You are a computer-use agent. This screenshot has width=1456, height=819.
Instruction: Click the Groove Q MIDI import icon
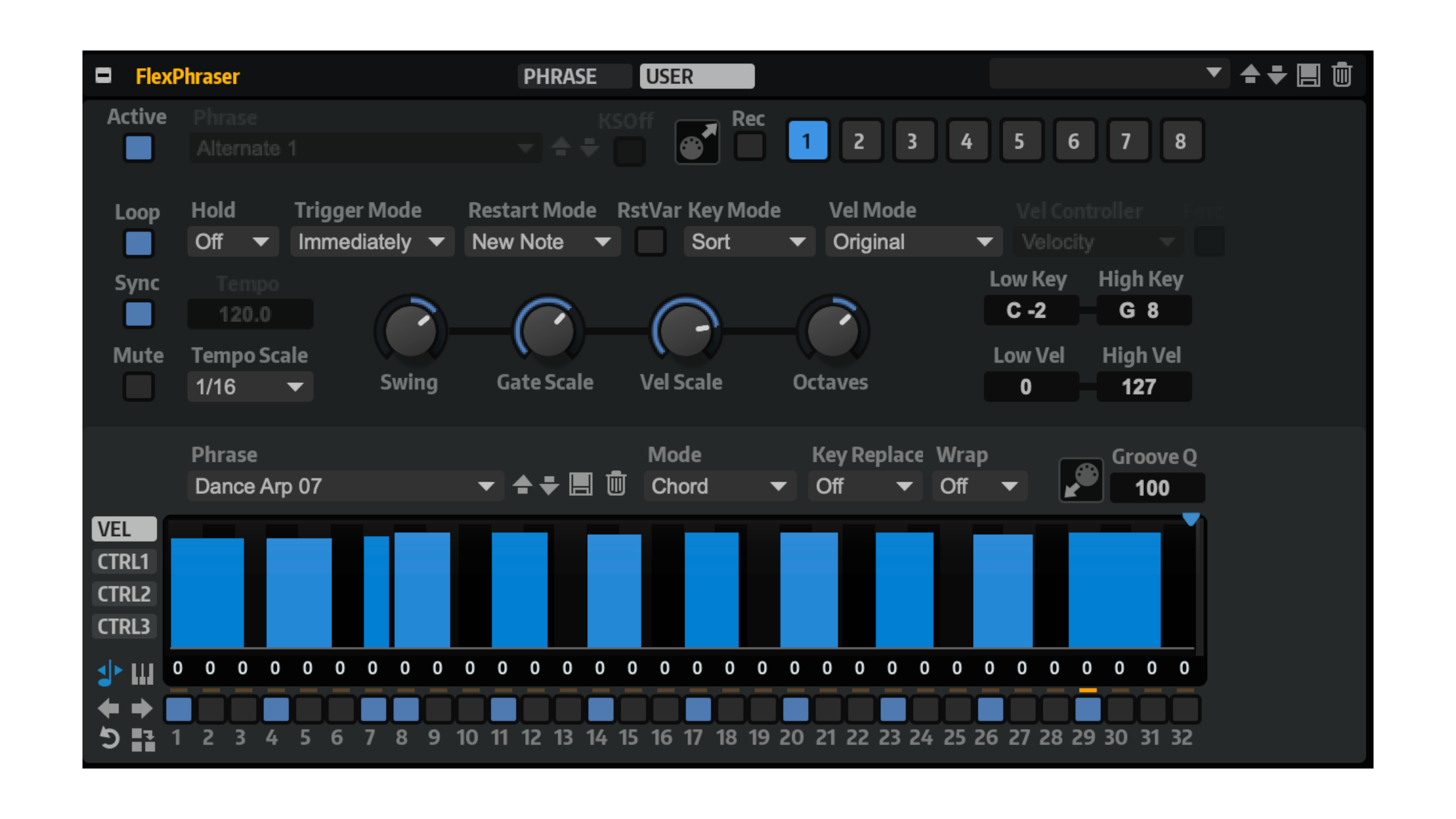tap(1081, 480)
